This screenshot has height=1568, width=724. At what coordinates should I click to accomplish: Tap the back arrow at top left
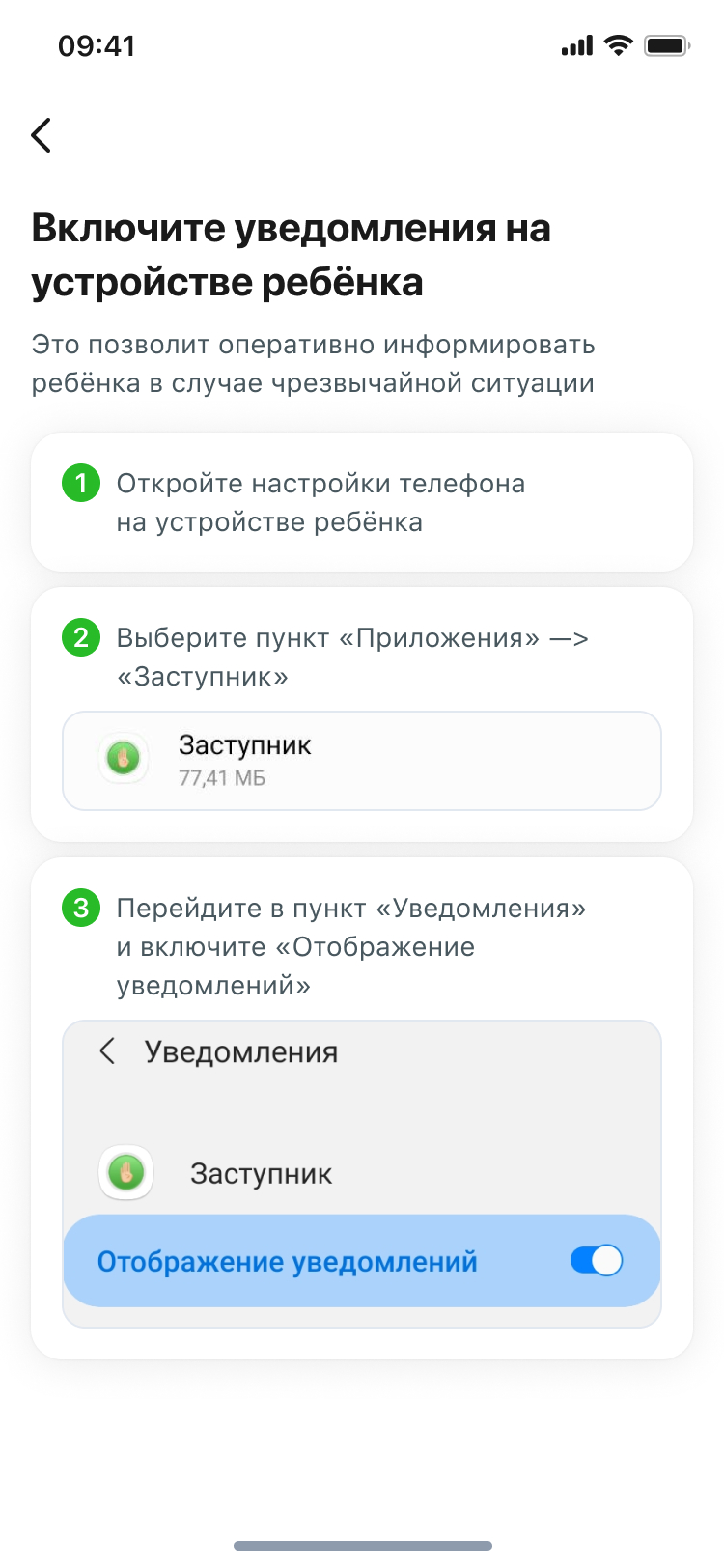click(x=41, y=135)
